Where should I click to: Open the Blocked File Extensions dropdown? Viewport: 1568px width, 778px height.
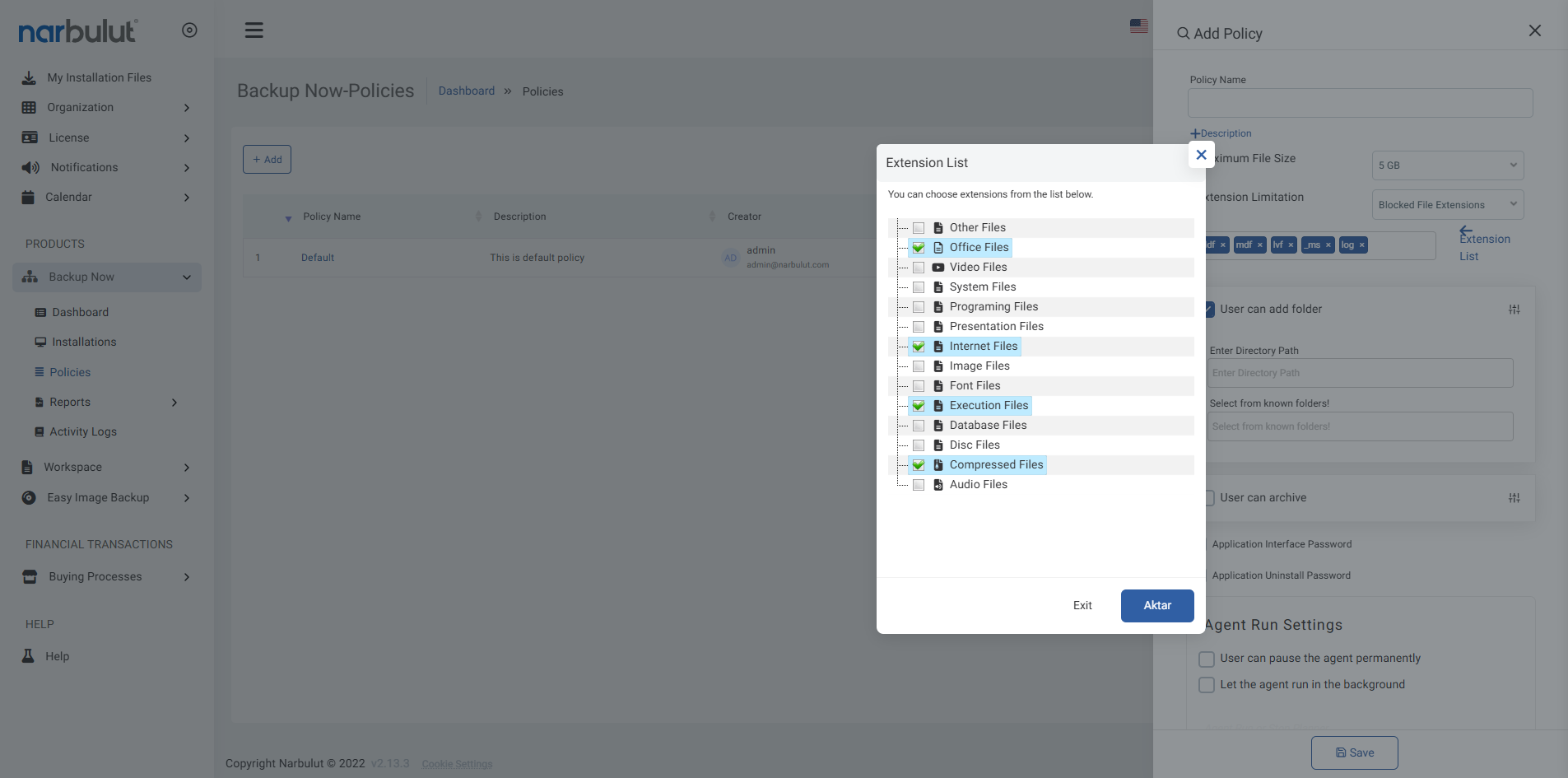[1447, 205]
